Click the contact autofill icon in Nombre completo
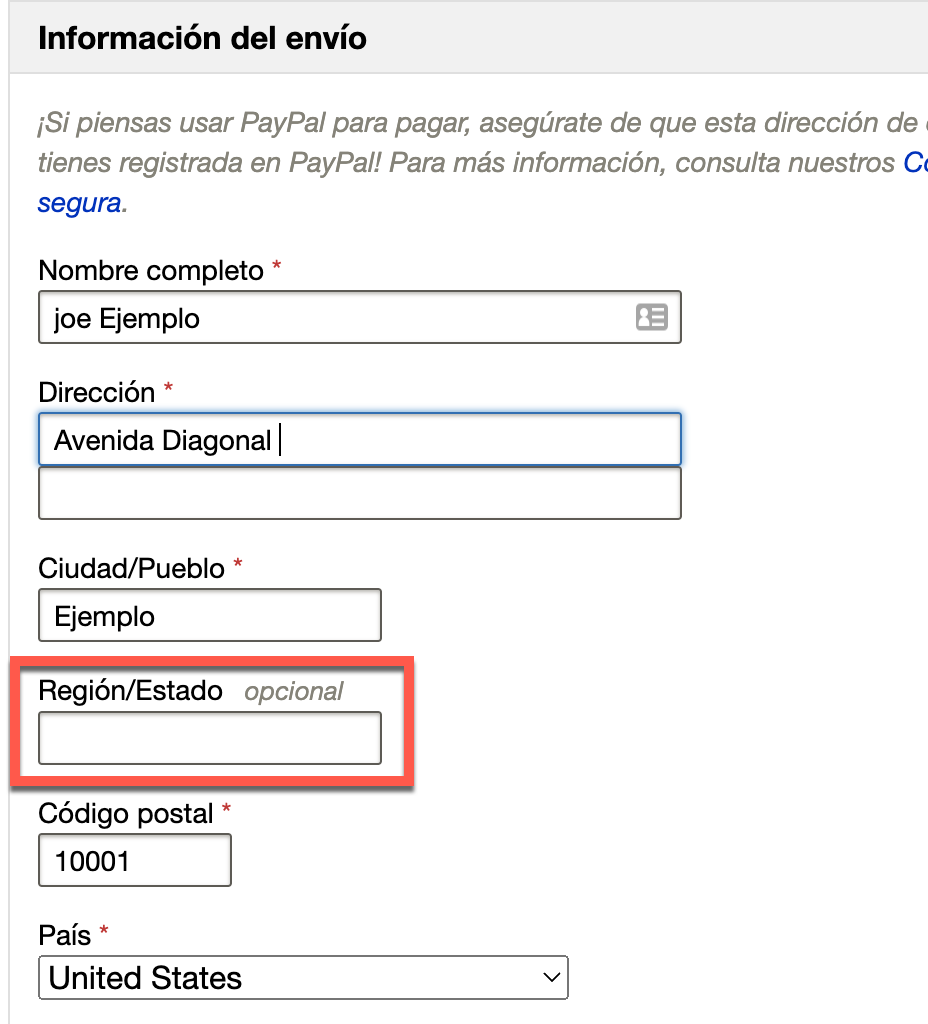Screen dimensions: 928x1024 pyautogui.click(x=651, y=317)
